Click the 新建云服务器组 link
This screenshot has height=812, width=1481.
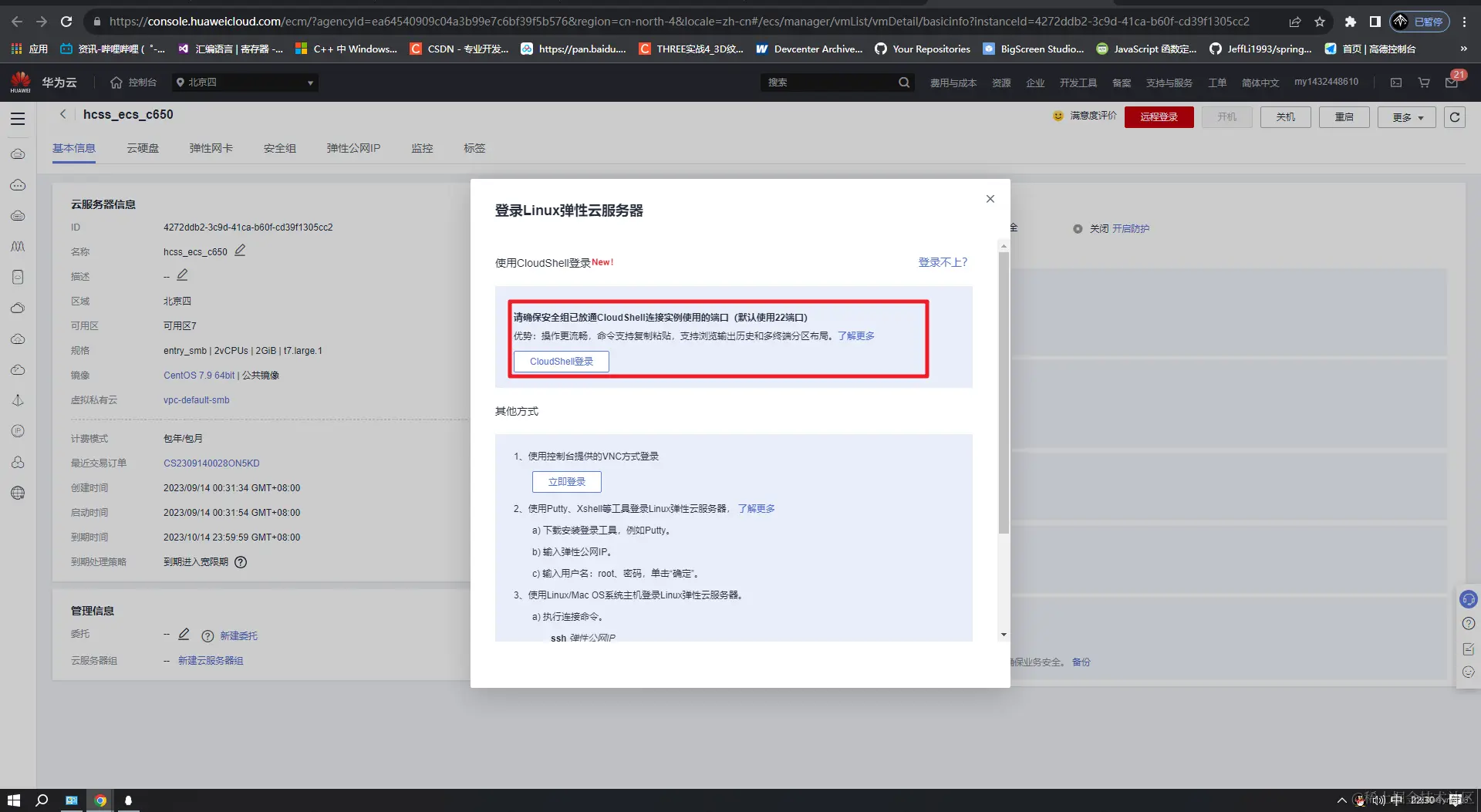211,661
